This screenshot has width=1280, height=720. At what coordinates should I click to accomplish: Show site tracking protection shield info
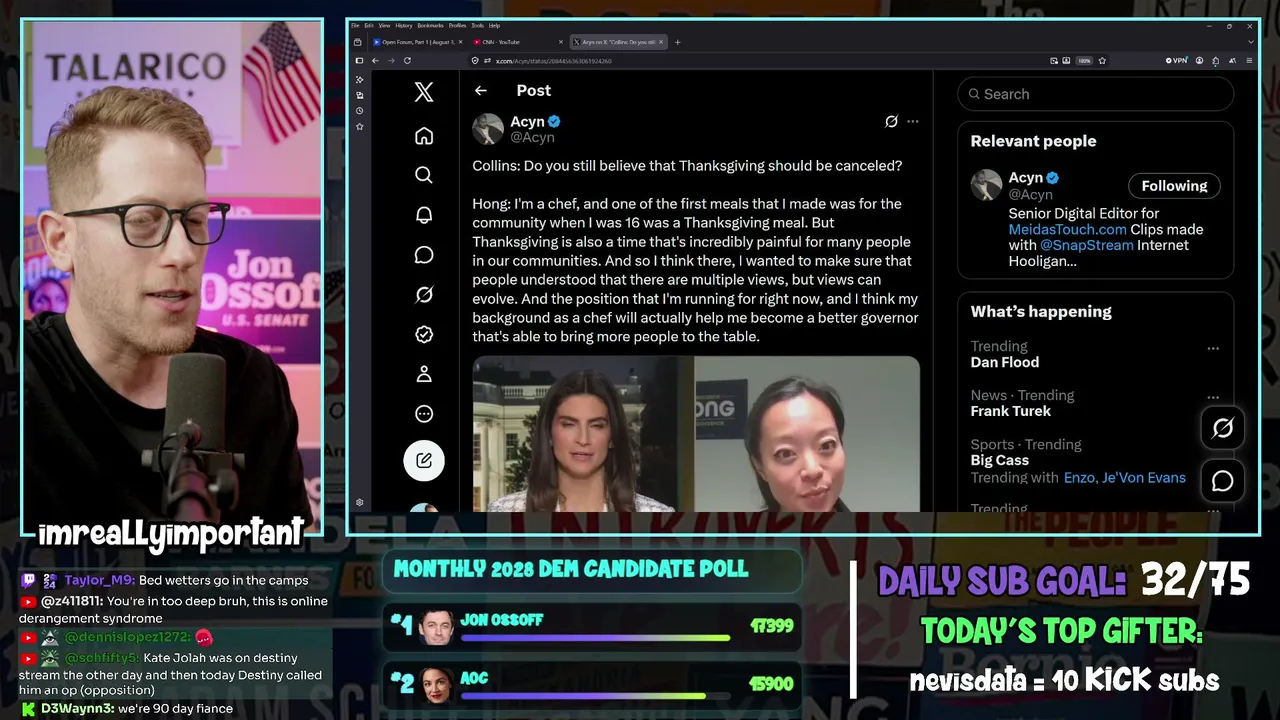(x=475, y=61)
